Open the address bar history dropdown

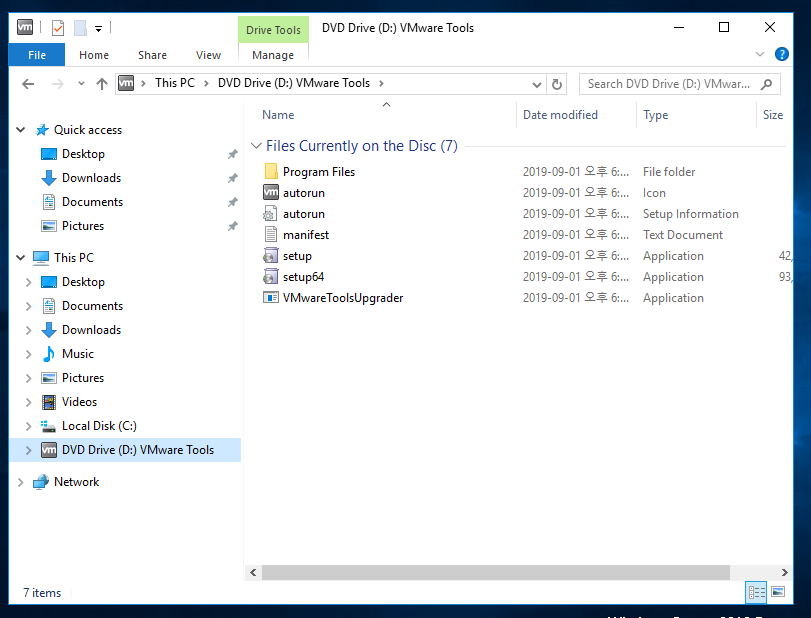click(x=537, y=84)
